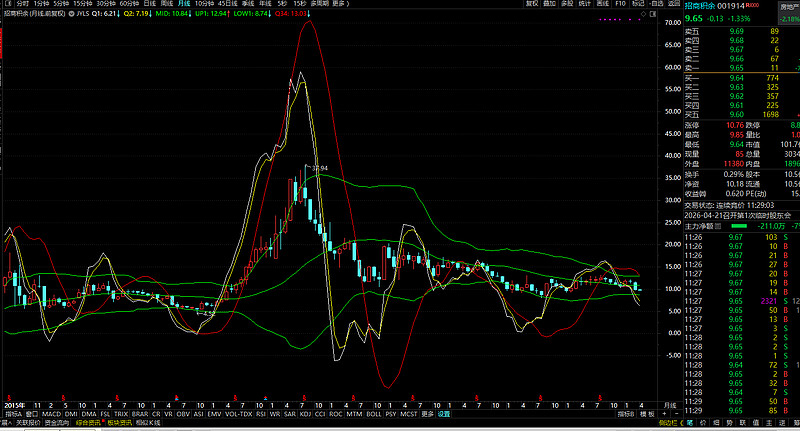This screenshot has height=431, width=800.
Task: Open F10 company info
Action: [x=628, y=4]
